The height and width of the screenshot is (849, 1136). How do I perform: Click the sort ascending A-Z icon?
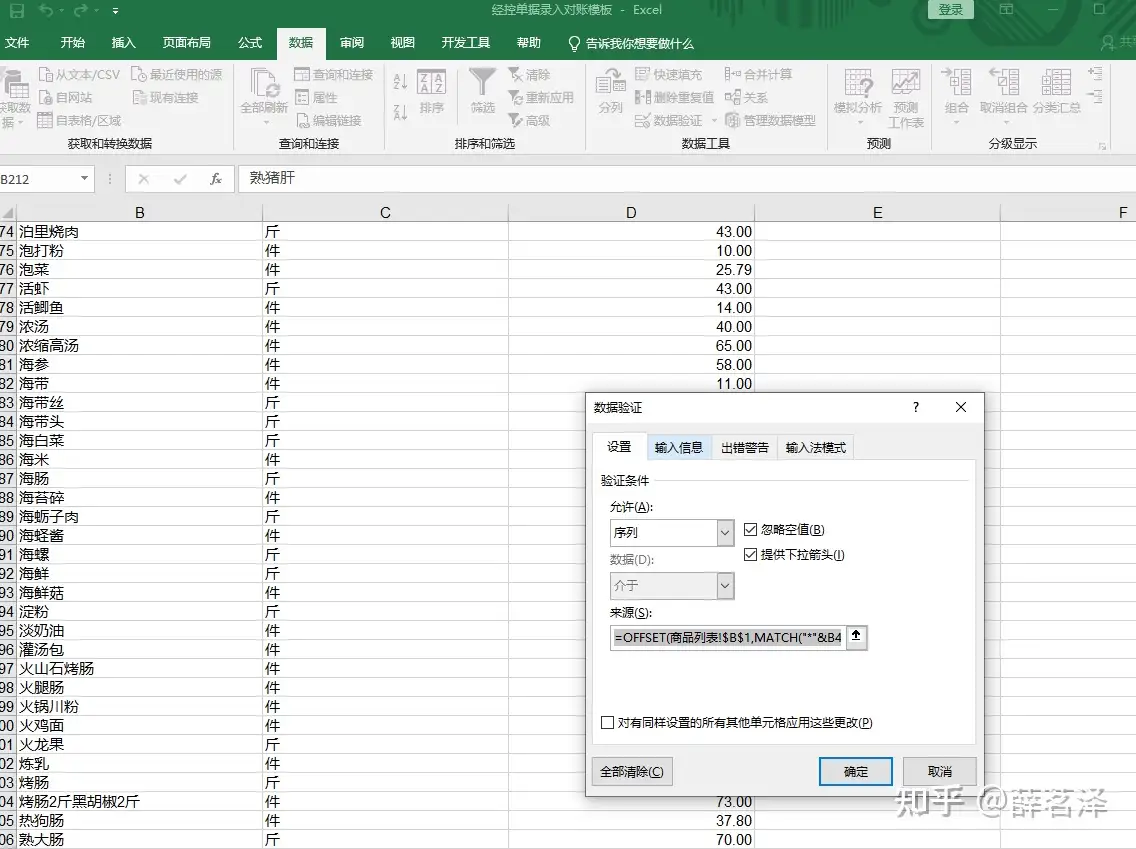(401, 83)
